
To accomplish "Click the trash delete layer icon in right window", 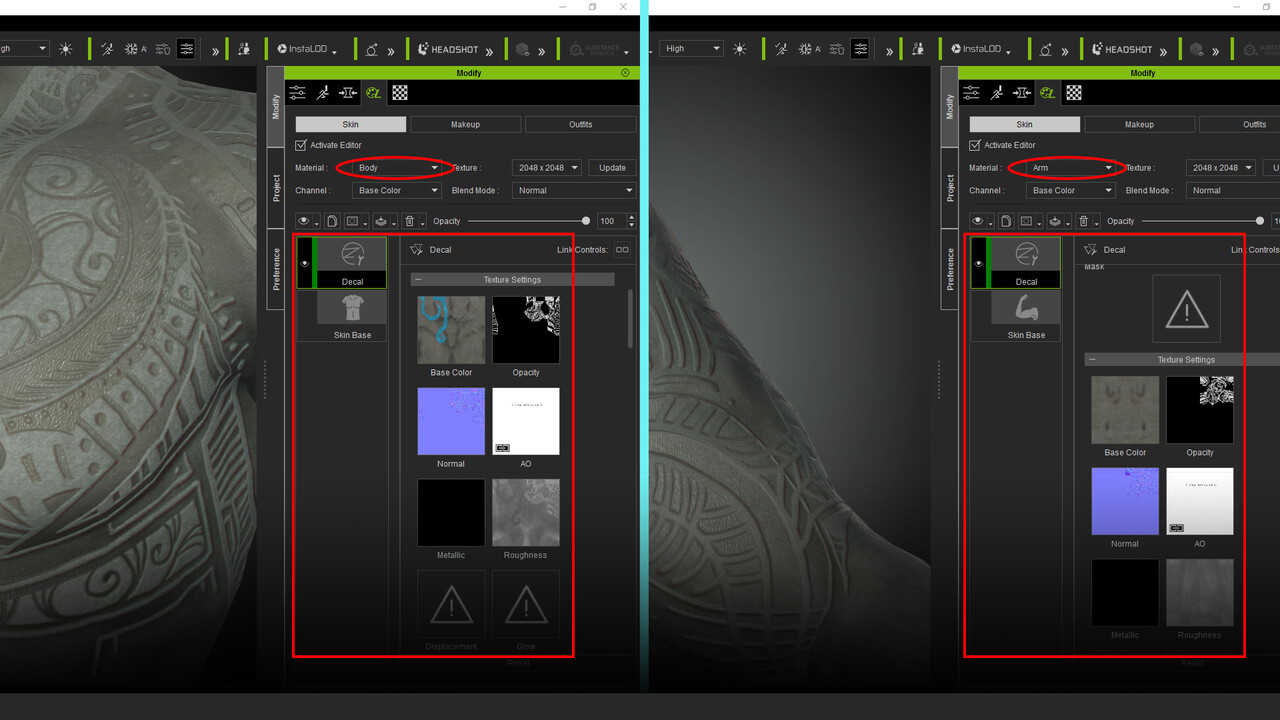I will coord(1083,221).
